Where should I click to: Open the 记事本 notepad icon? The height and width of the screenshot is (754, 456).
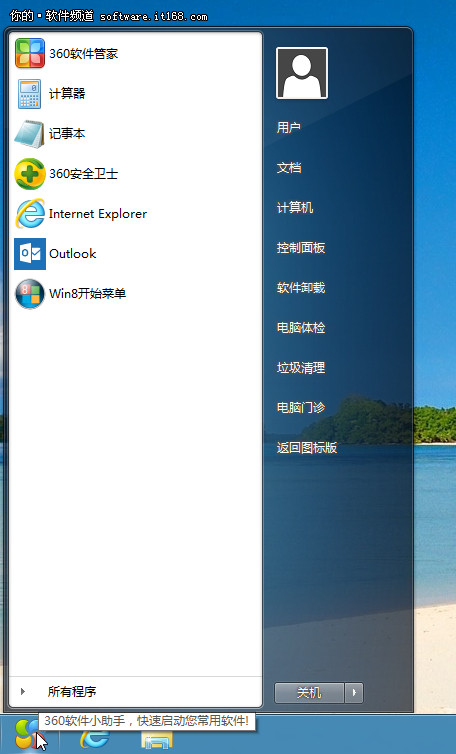tap(30, 133)
